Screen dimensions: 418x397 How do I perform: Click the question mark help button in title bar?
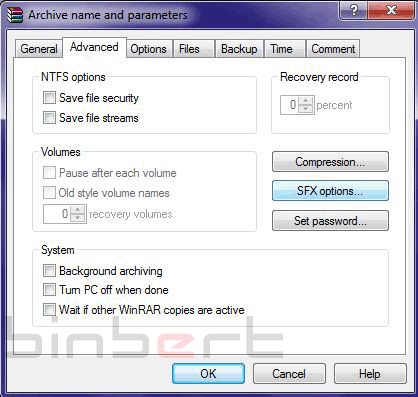(354, 10)
